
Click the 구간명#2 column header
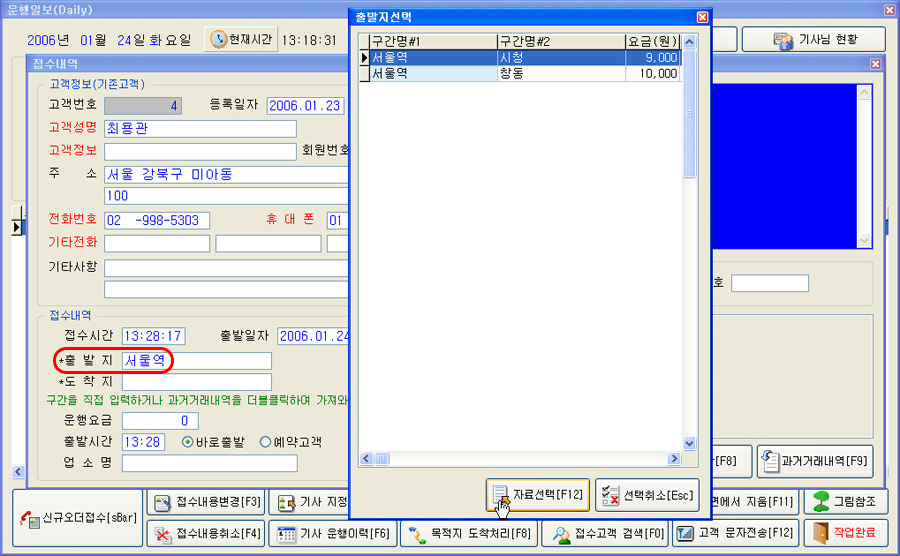561,41
